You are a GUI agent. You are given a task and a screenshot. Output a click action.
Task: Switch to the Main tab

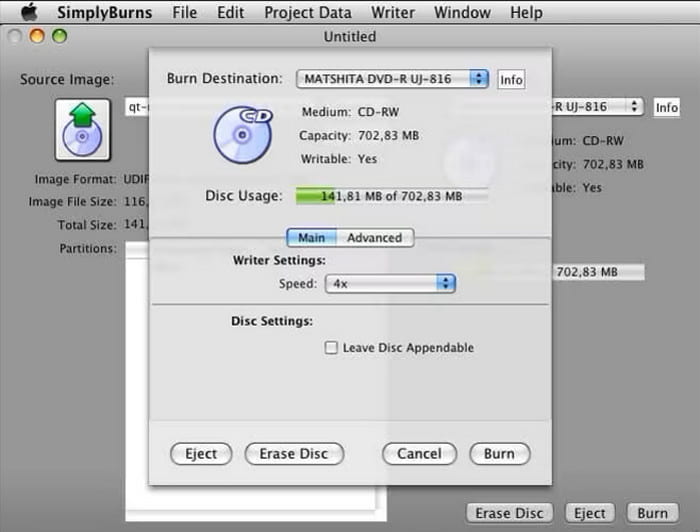click(312, 237)
